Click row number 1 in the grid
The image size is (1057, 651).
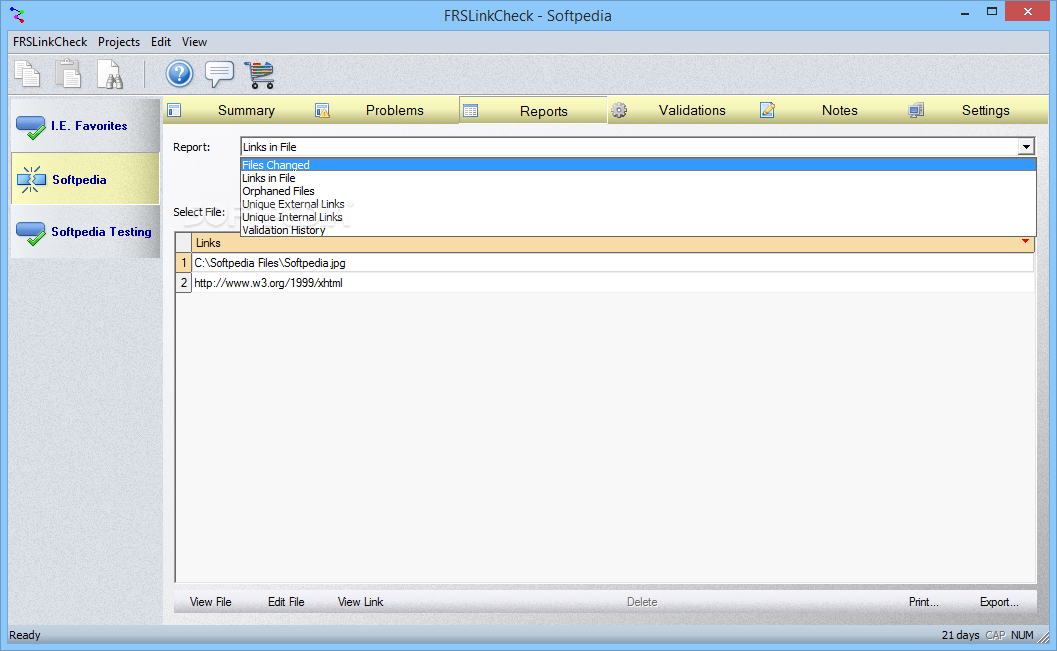pyautogui.click(x=183, y=263)
